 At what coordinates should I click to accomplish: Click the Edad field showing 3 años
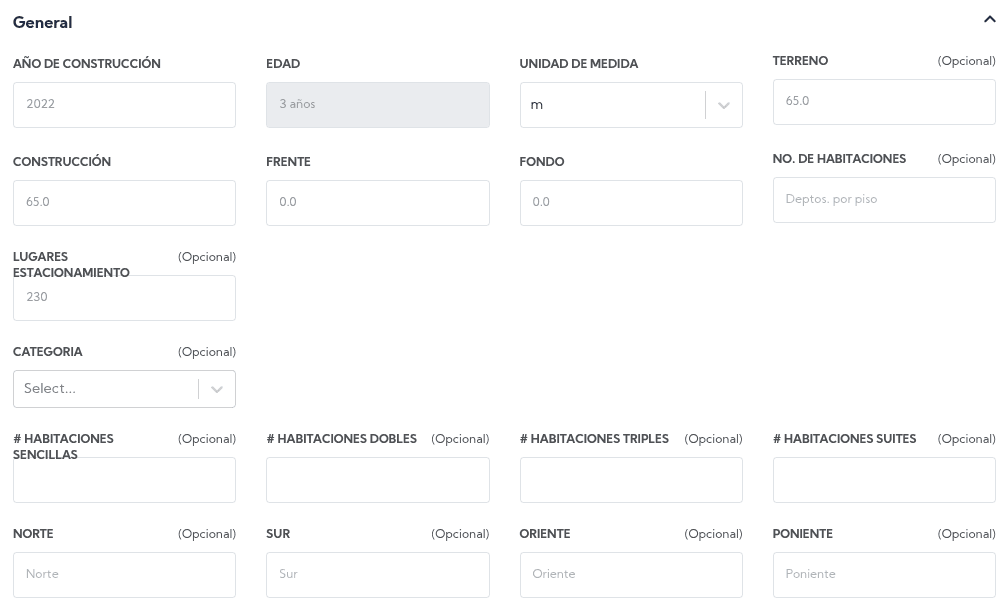377,104
